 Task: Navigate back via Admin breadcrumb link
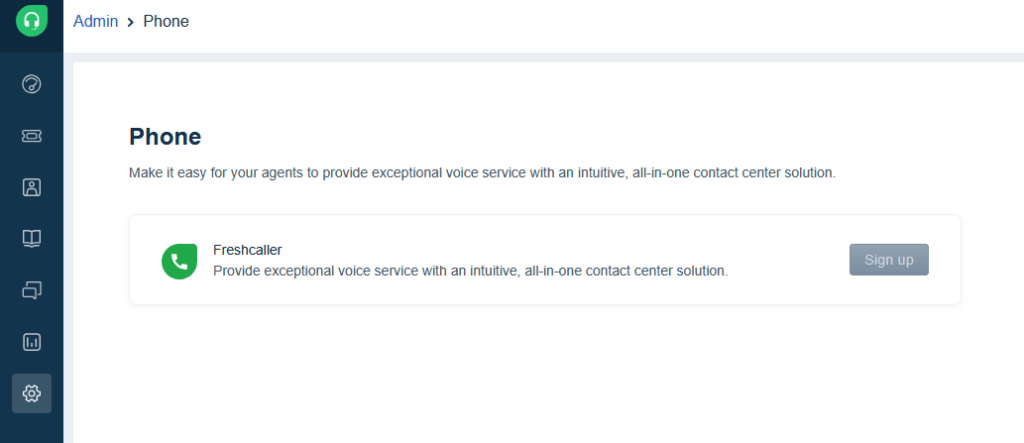click(95, 21)
